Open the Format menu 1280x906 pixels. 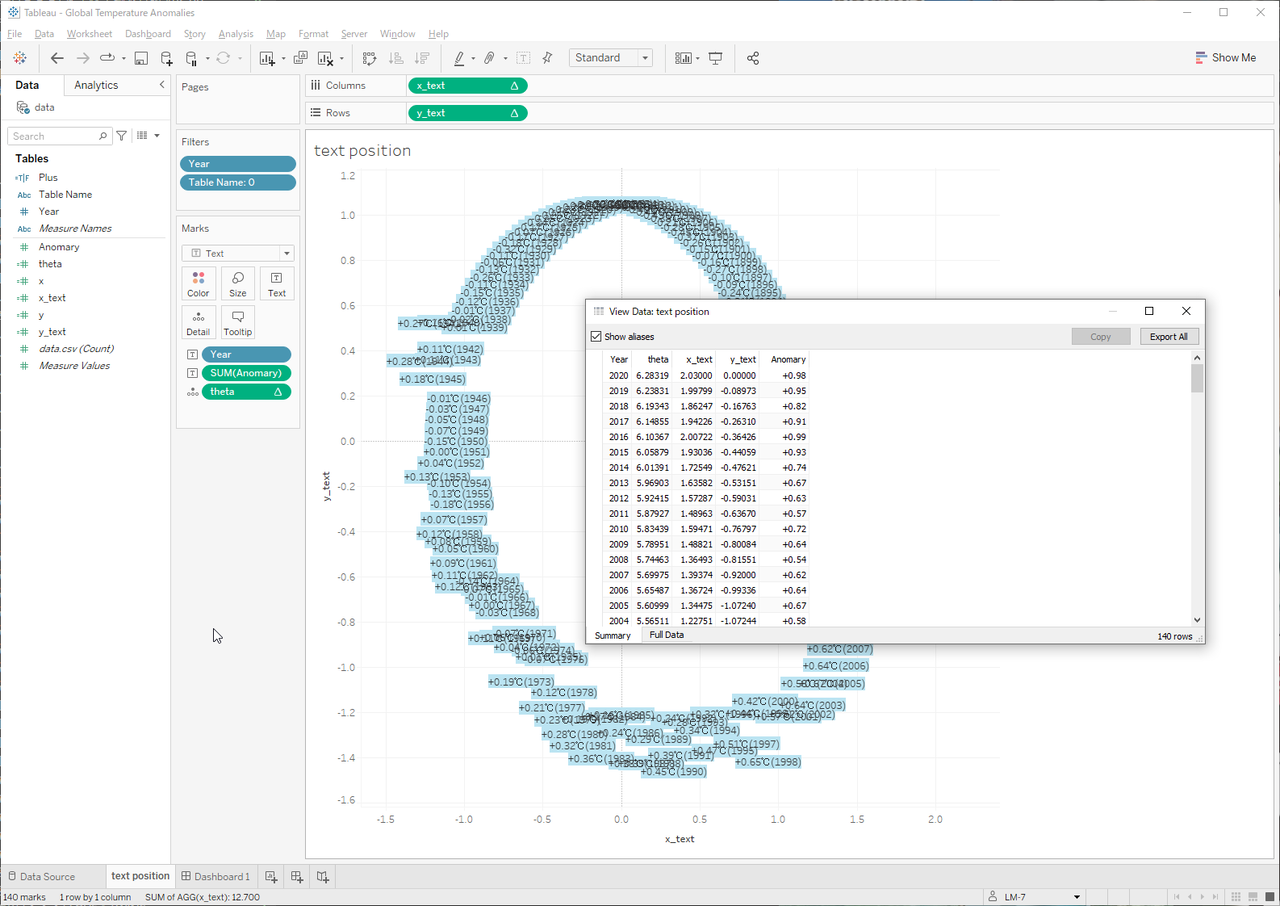coord(313,34)
